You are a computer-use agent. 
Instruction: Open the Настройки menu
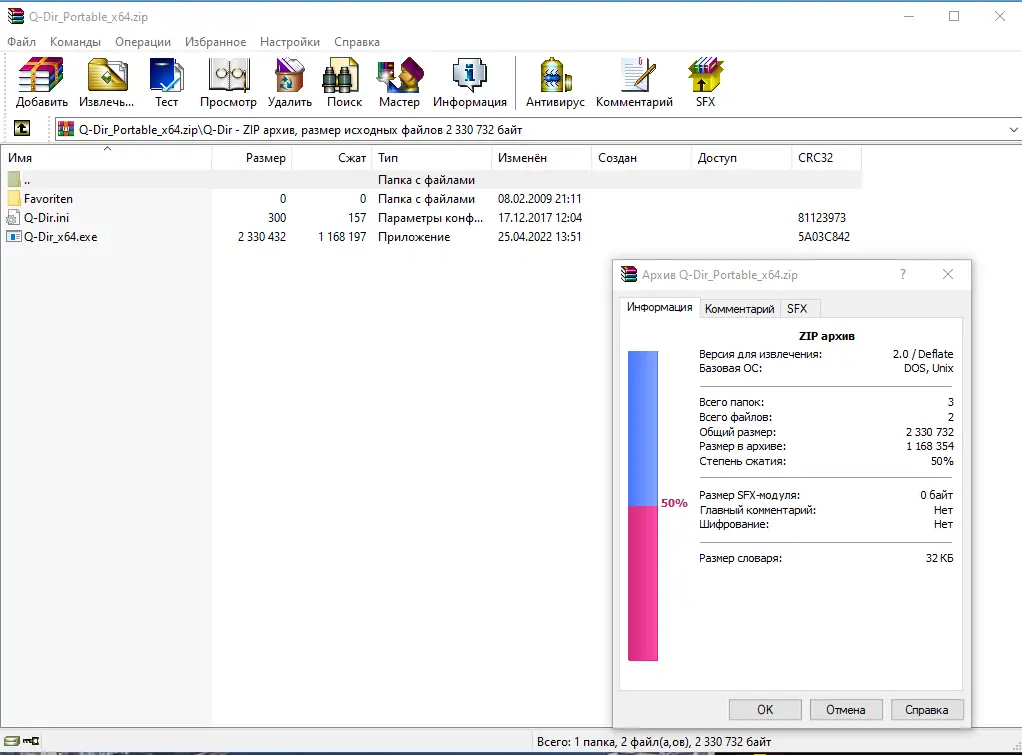(290, 42)
